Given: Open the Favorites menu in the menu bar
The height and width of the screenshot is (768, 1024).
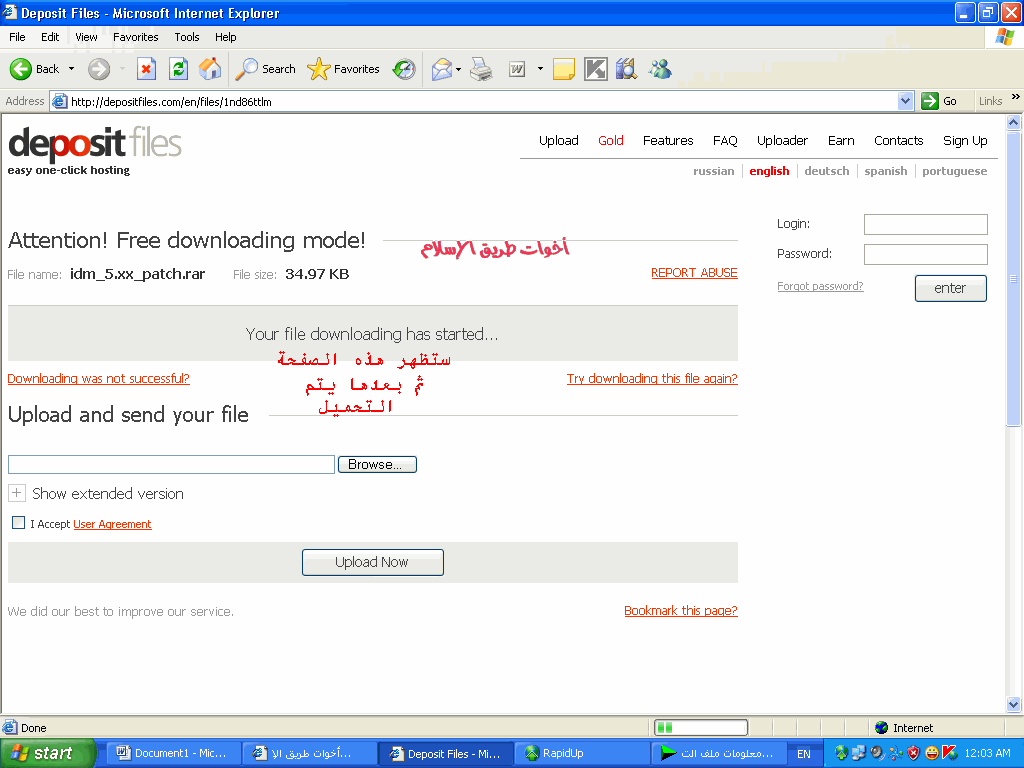Looking at the screenshot, I should coord(135,37).
